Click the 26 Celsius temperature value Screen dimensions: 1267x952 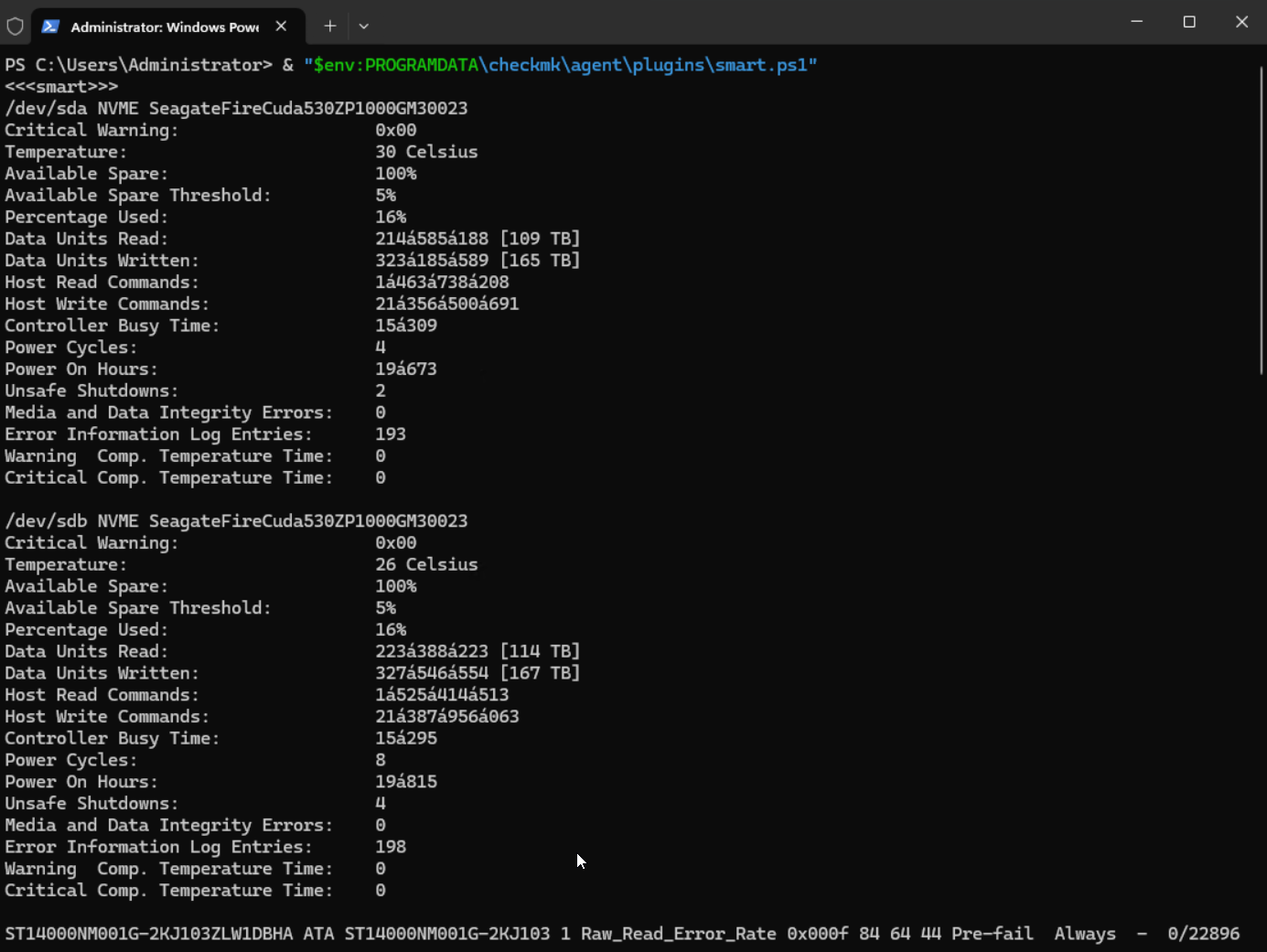coord(426,564)
